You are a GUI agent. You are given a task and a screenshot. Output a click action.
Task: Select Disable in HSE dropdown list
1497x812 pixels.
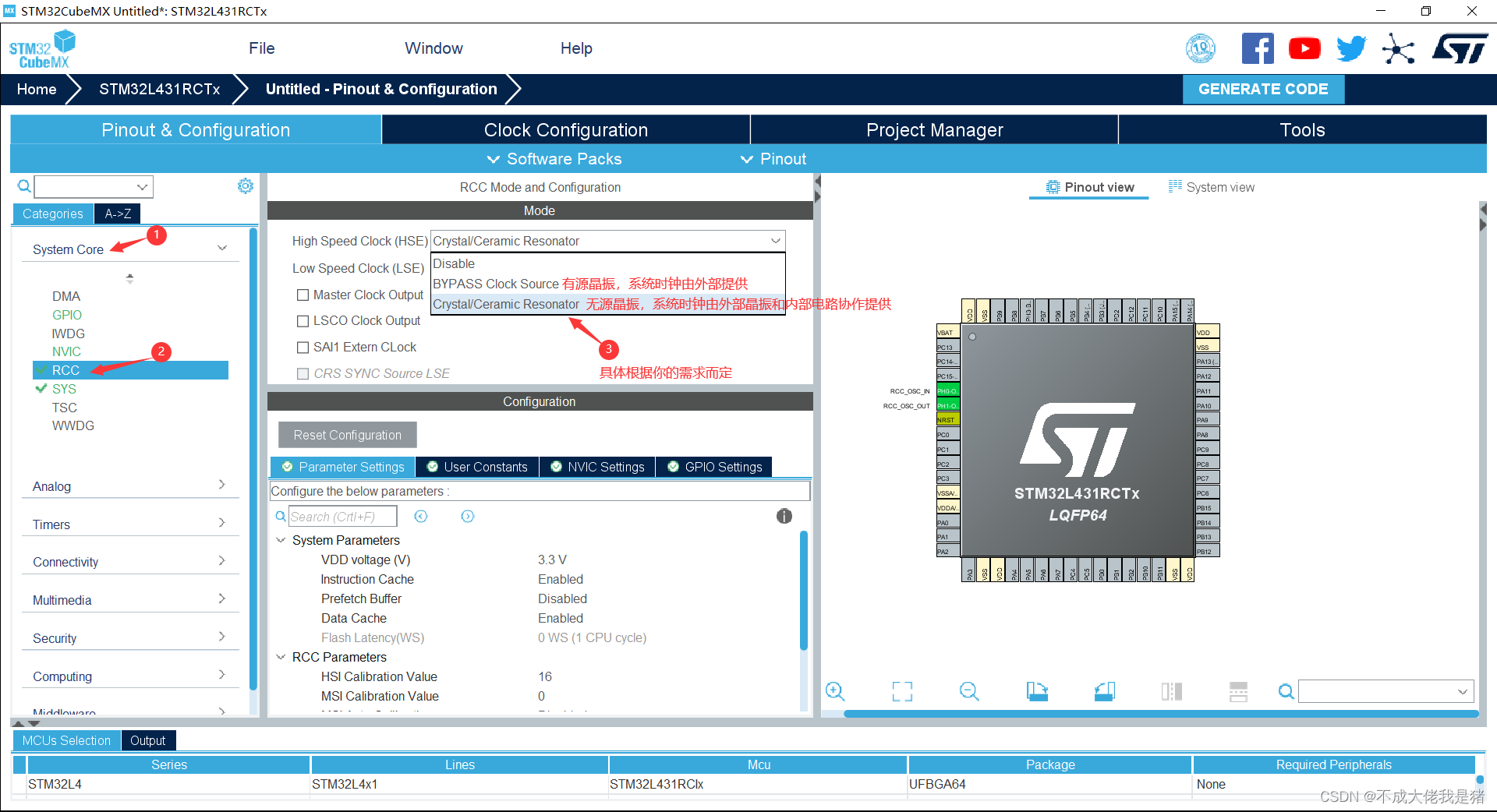[x=607, y=263]
